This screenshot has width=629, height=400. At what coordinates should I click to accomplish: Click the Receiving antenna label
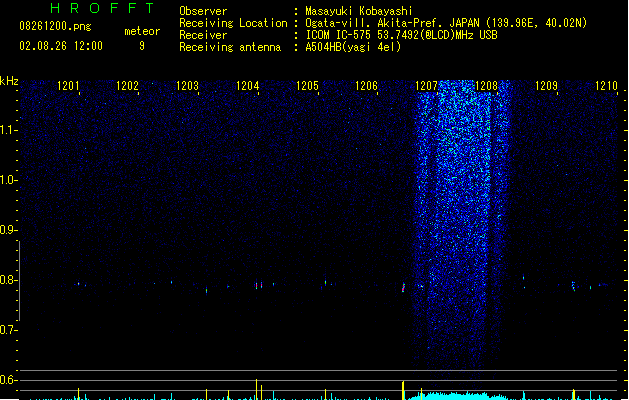(x=230, y=47)
